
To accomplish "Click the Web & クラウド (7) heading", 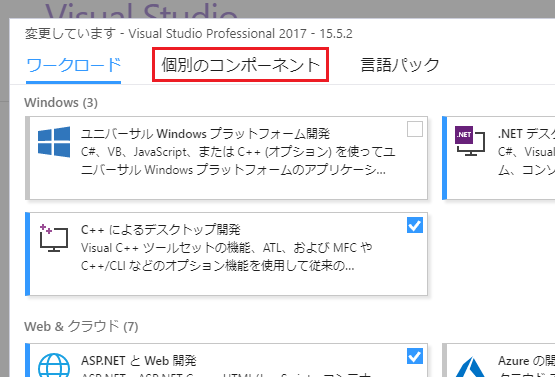I will point(81,326).
